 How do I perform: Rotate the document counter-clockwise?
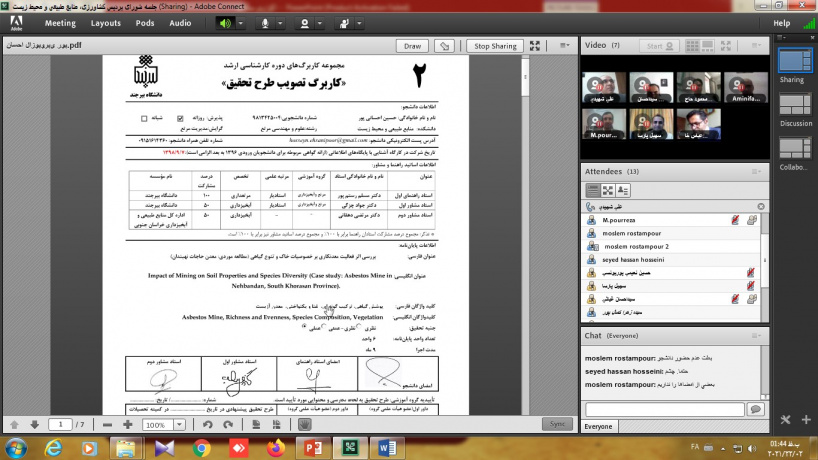(207, 425)
